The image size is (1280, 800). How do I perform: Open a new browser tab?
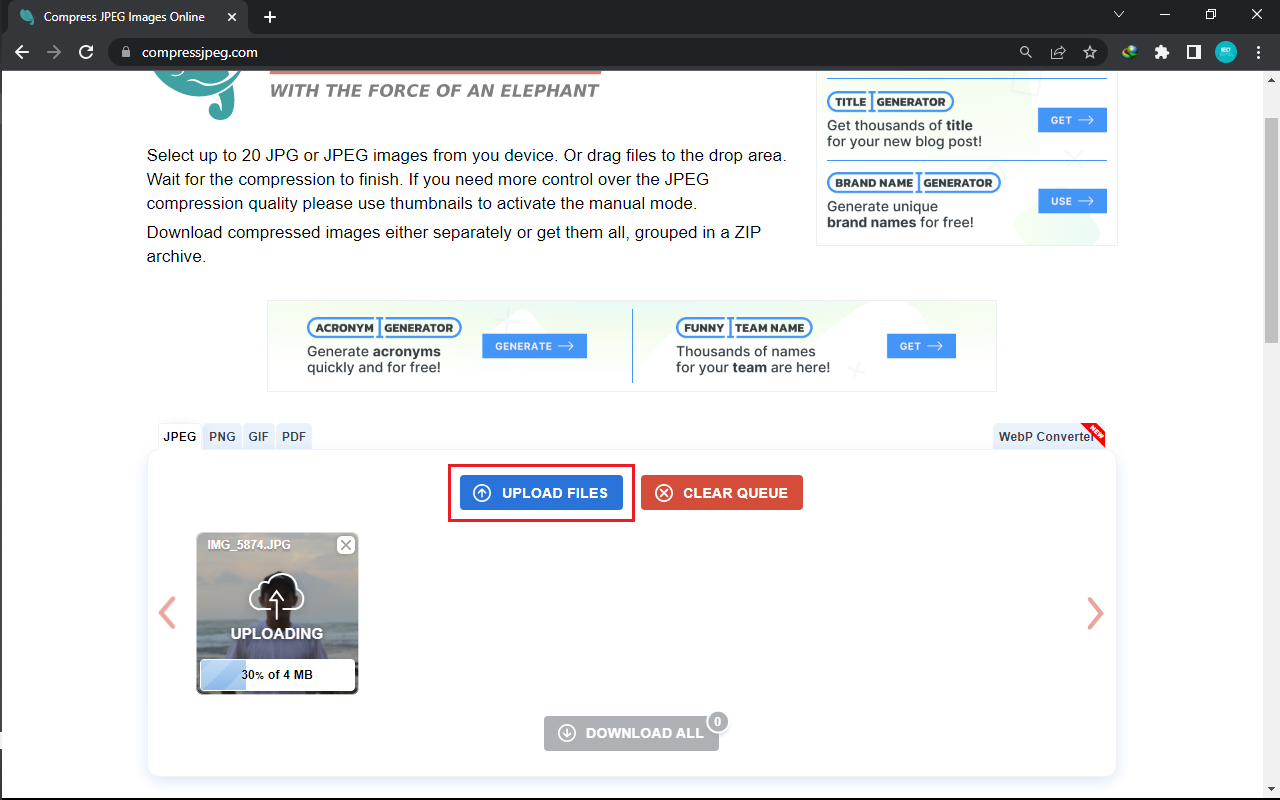tap(270, 17)
